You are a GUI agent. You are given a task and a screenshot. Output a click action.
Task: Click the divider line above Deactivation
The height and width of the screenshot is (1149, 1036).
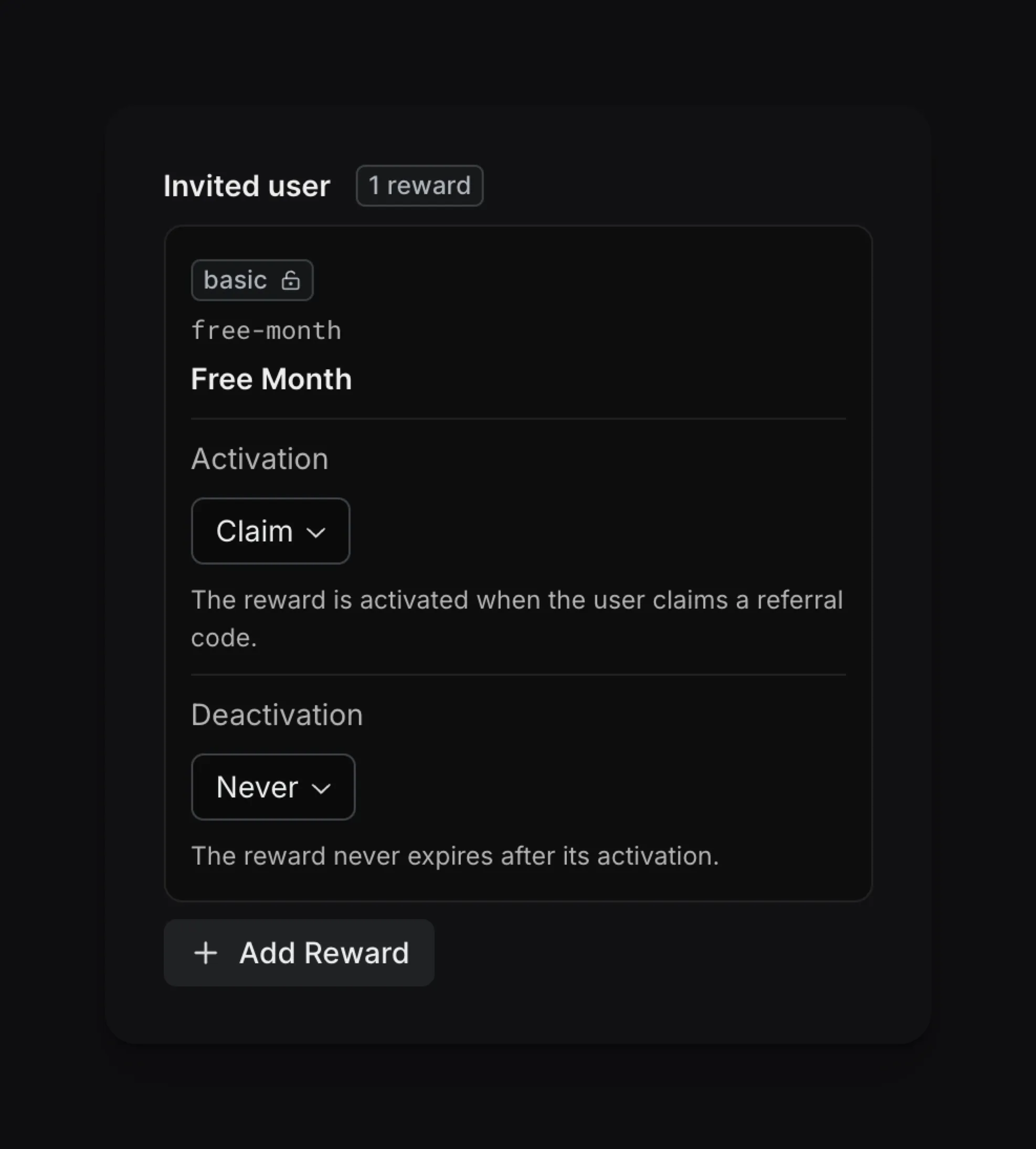pos(518,675)
